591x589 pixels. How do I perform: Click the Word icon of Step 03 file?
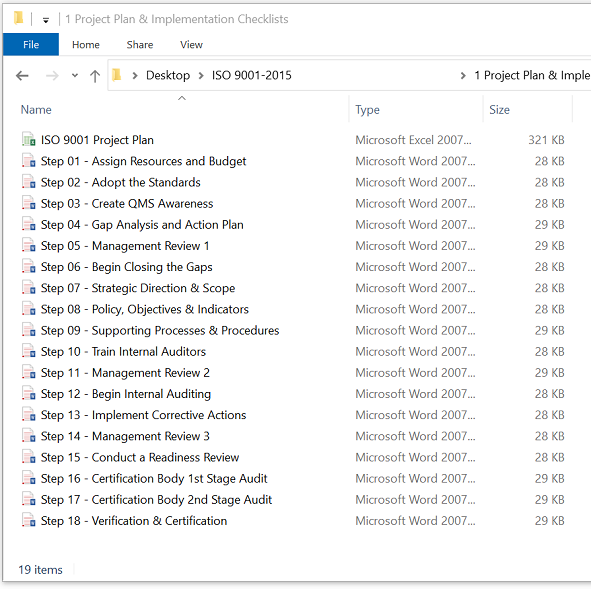click(29, 203)
